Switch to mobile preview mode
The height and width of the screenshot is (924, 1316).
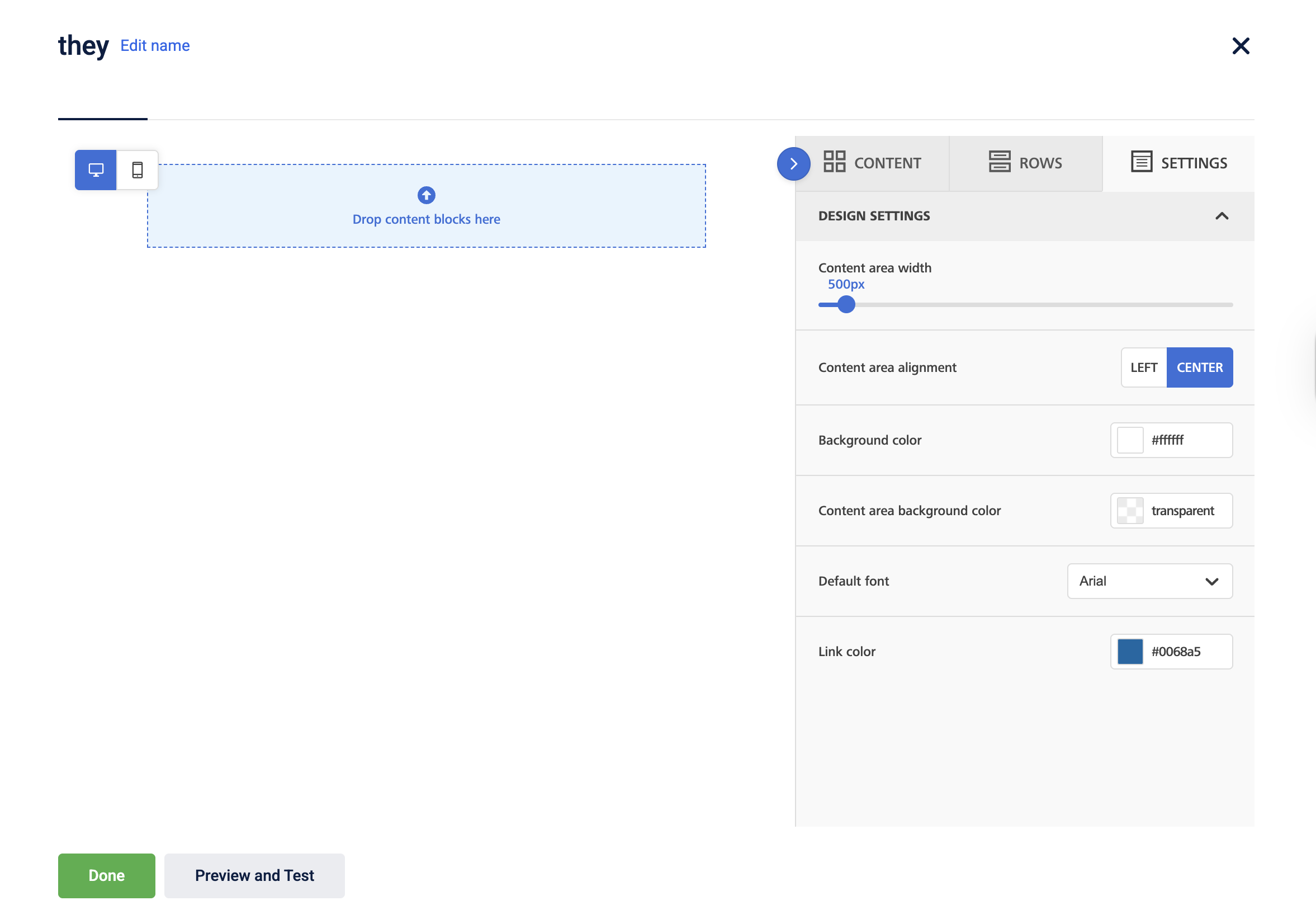point(138,170)
